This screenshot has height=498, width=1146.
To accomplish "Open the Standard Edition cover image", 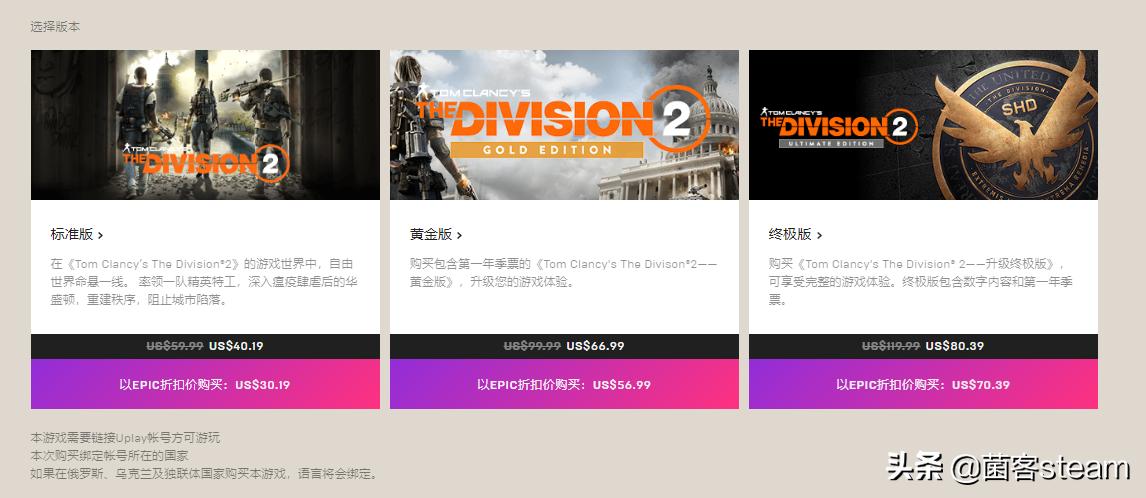I will point(205,125).
